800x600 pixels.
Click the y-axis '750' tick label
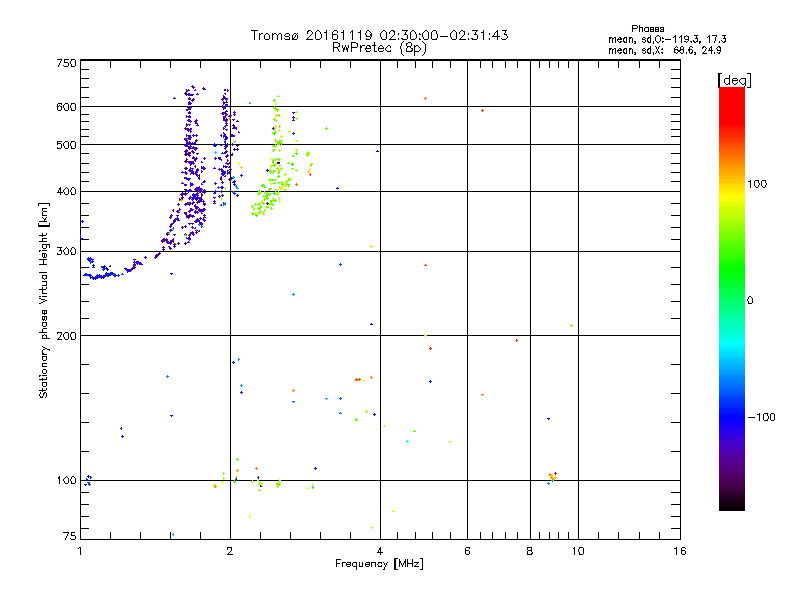[66, 63]
